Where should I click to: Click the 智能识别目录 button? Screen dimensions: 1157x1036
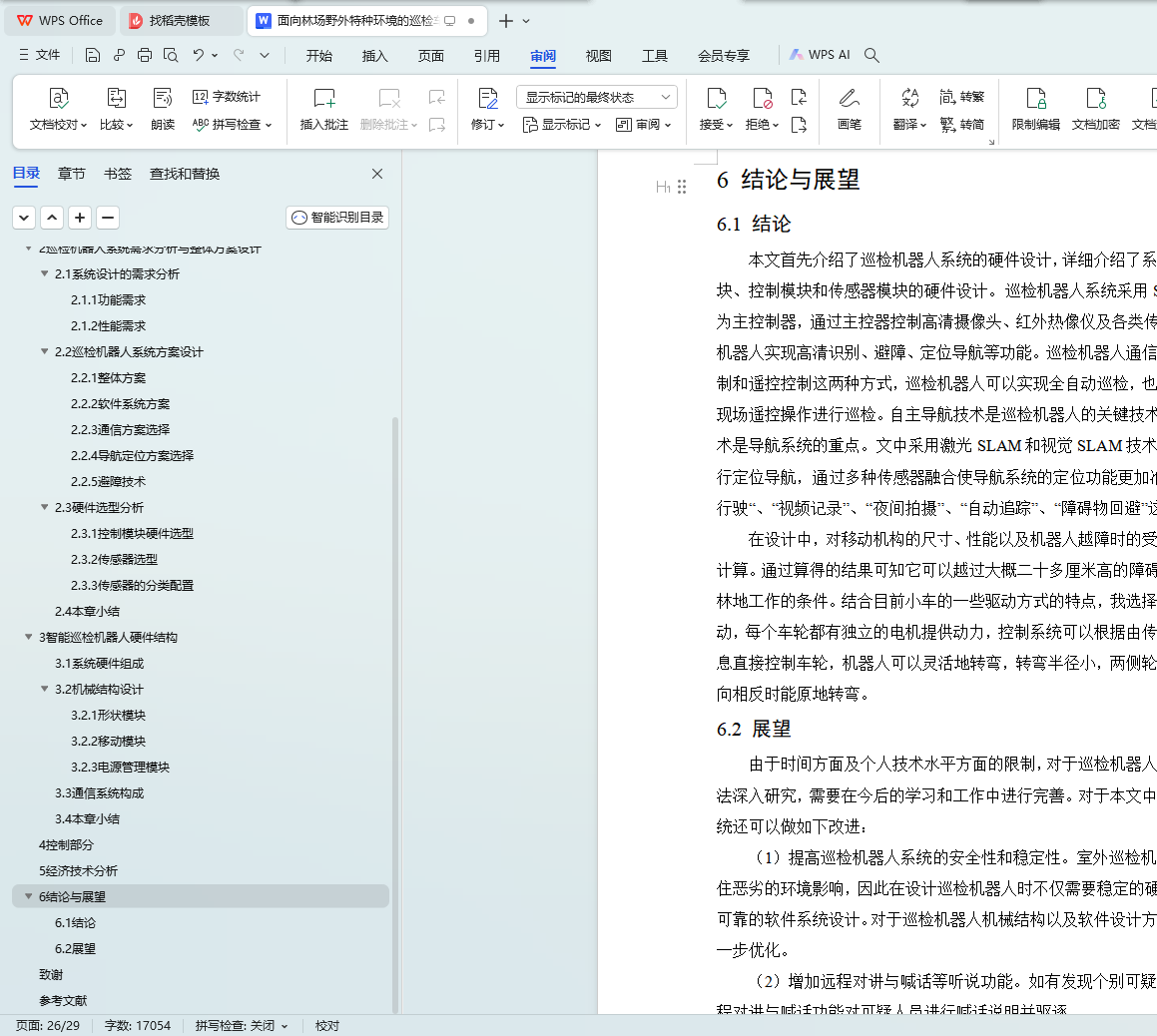337,218
